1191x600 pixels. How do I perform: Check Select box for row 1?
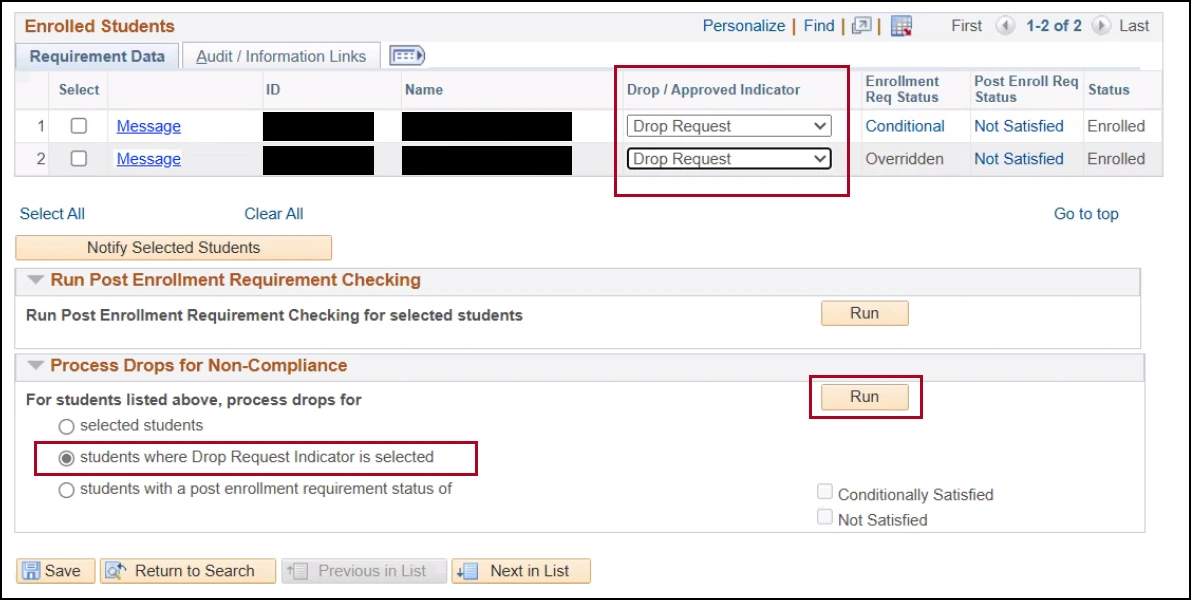pos(79,126)
